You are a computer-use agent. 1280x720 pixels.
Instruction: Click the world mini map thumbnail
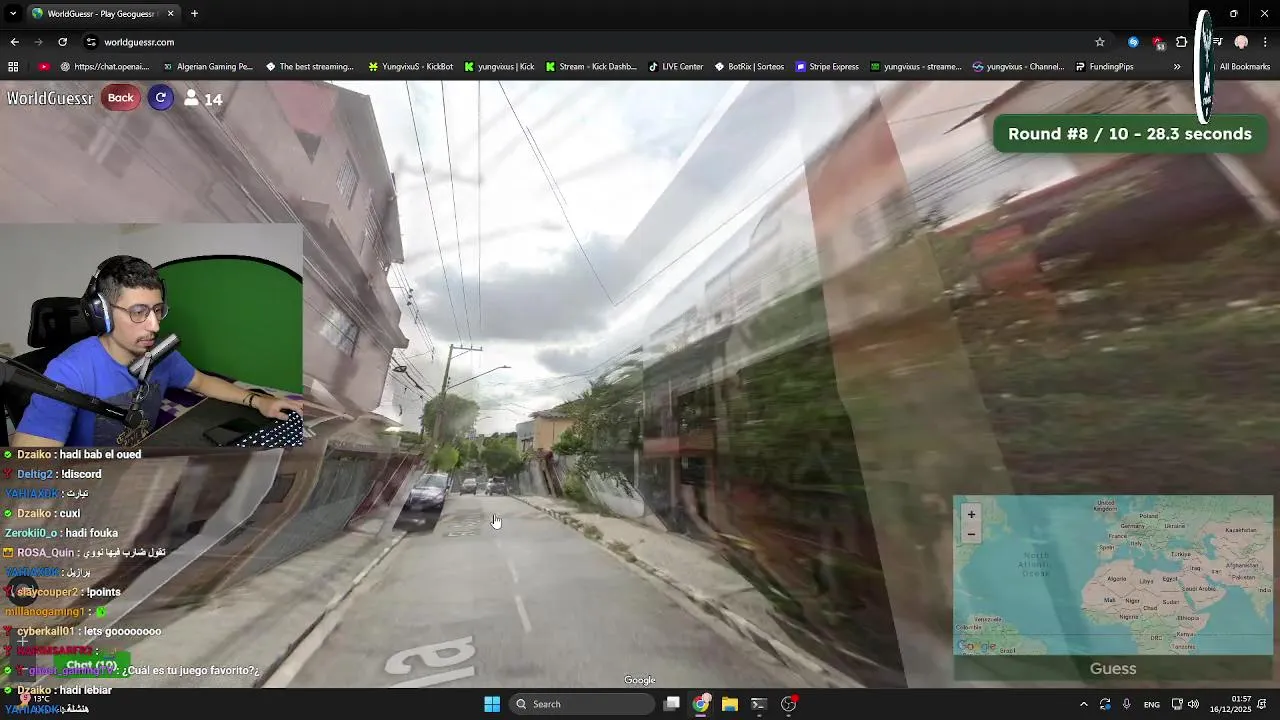coord(1113,576)
